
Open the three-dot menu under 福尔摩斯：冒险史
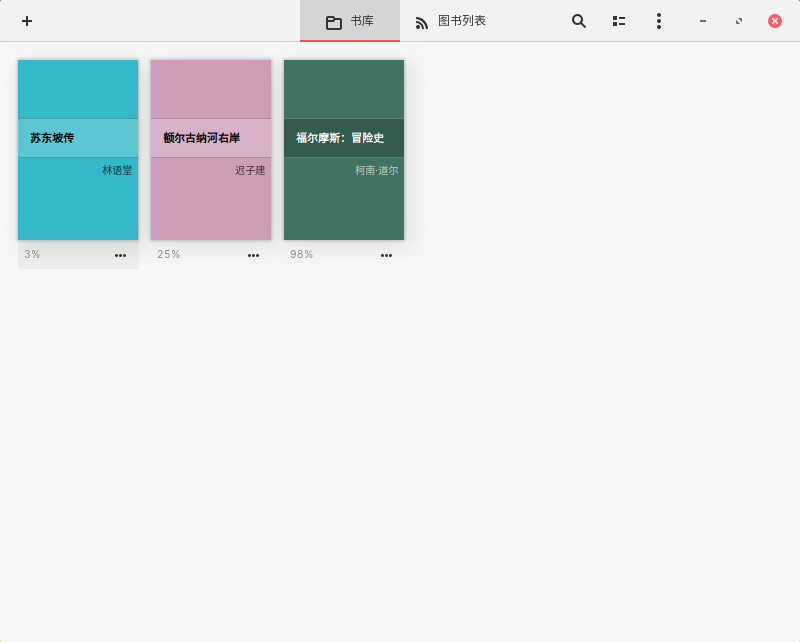coord(386,255)
